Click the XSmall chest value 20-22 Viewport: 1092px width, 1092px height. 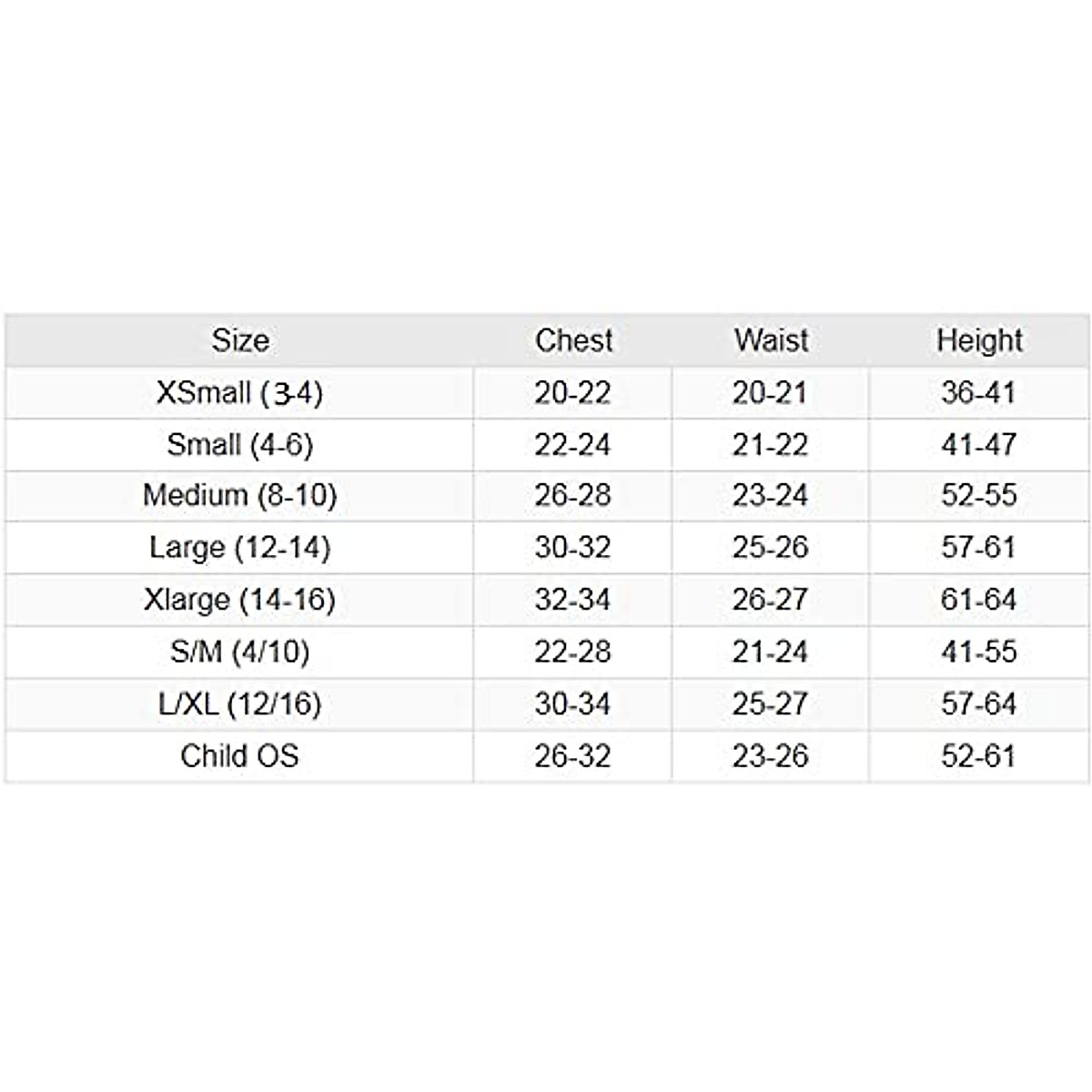572,393
